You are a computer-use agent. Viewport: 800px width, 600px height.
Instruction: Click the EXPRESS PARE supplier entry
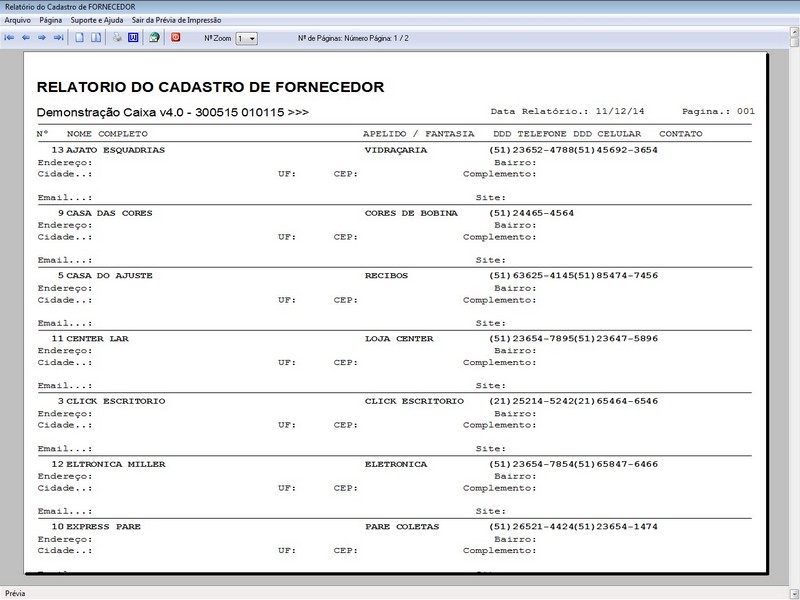click(x=103, y=526)
